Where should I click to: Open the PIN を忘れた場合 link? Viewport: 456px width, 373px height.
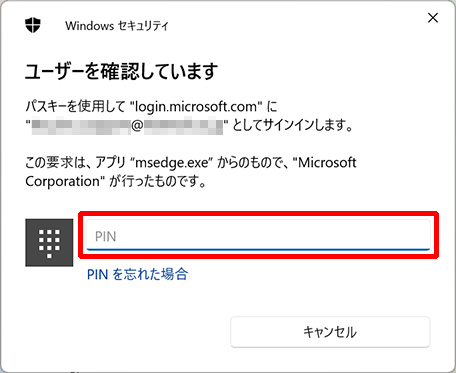[137, 274]
